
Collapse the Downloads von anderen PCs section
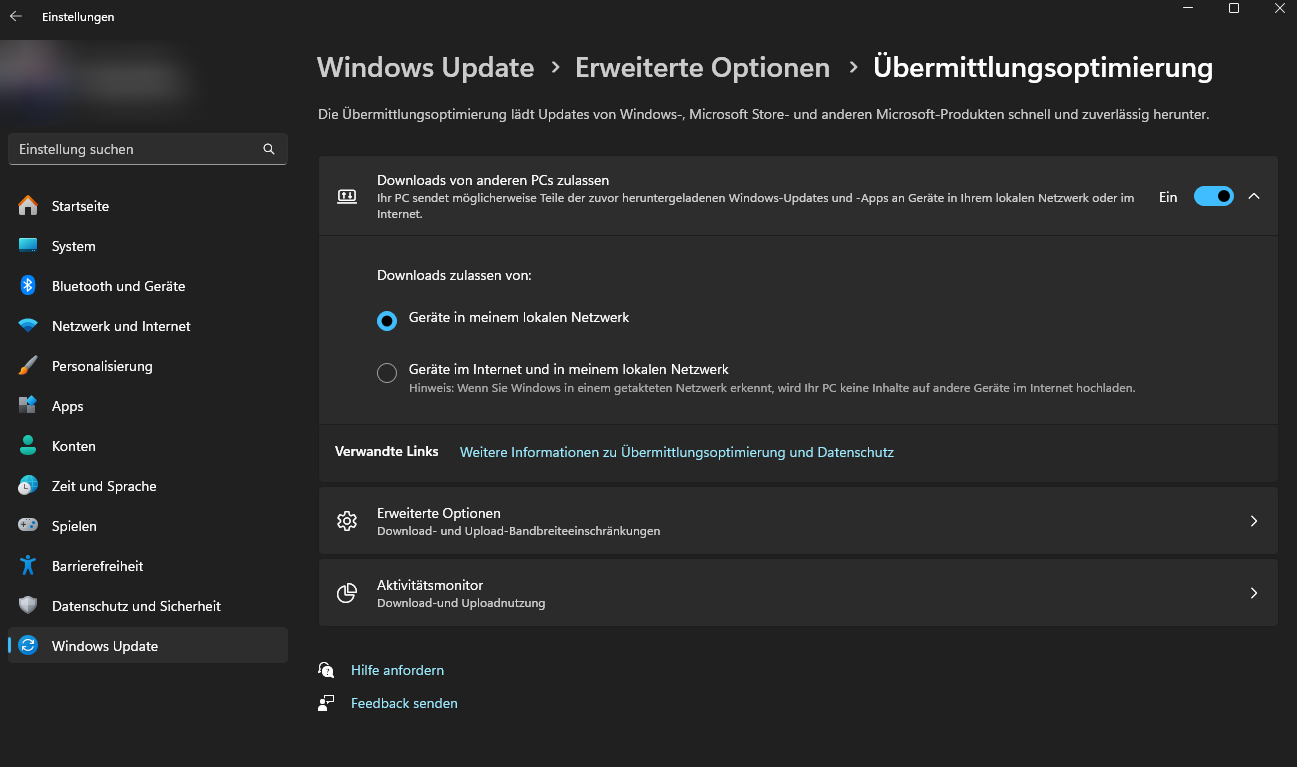point(1254,196)
